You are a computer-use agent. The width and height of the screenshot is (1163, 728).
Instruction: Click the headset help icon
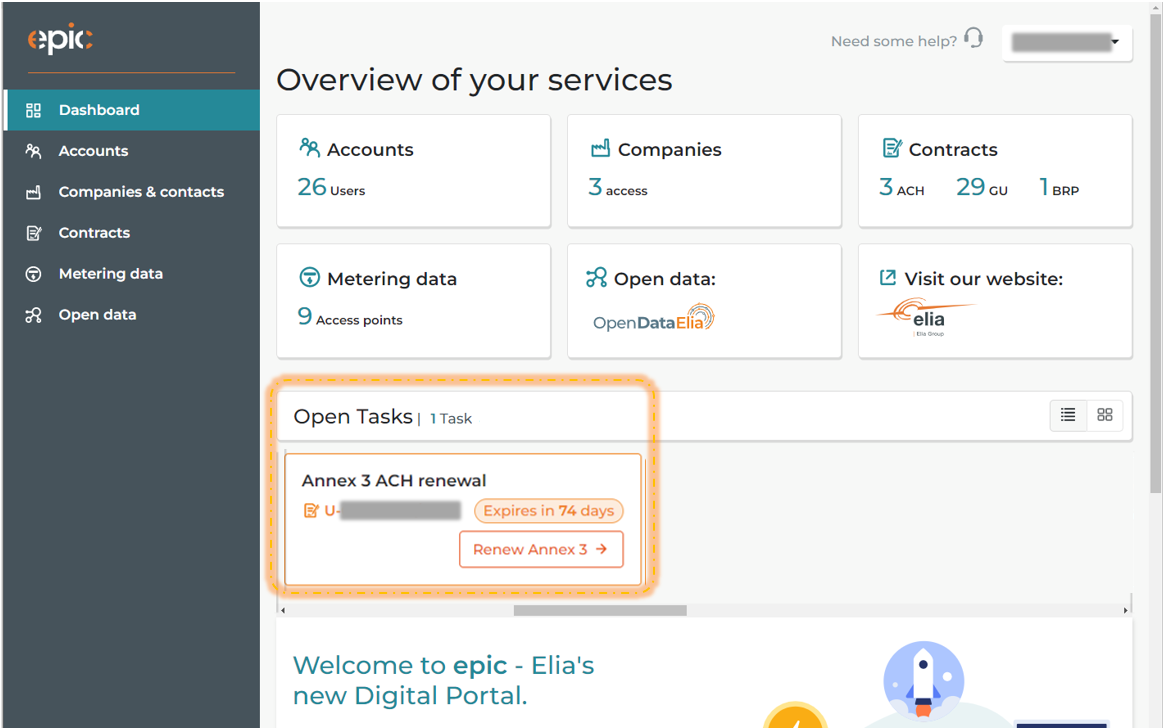point(973,38)
